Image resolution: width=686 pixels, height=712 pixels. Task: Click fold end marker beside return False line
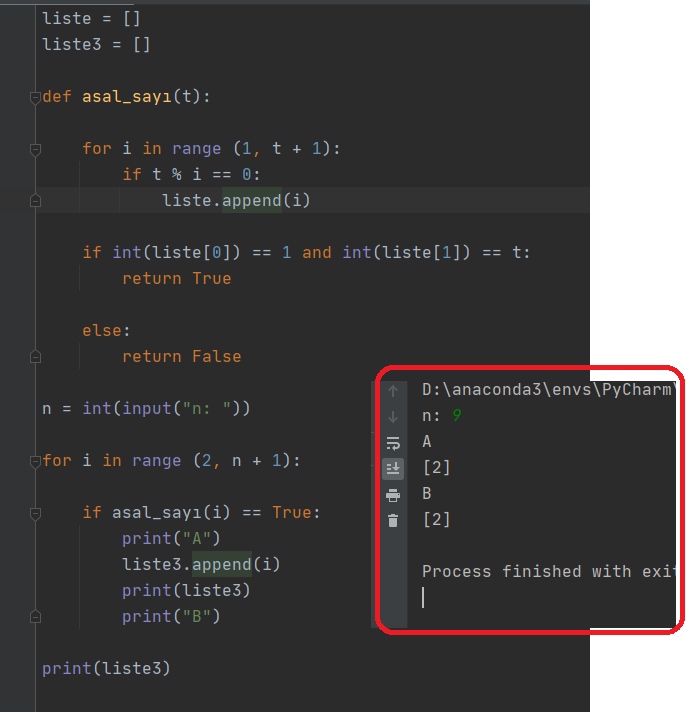35,357
